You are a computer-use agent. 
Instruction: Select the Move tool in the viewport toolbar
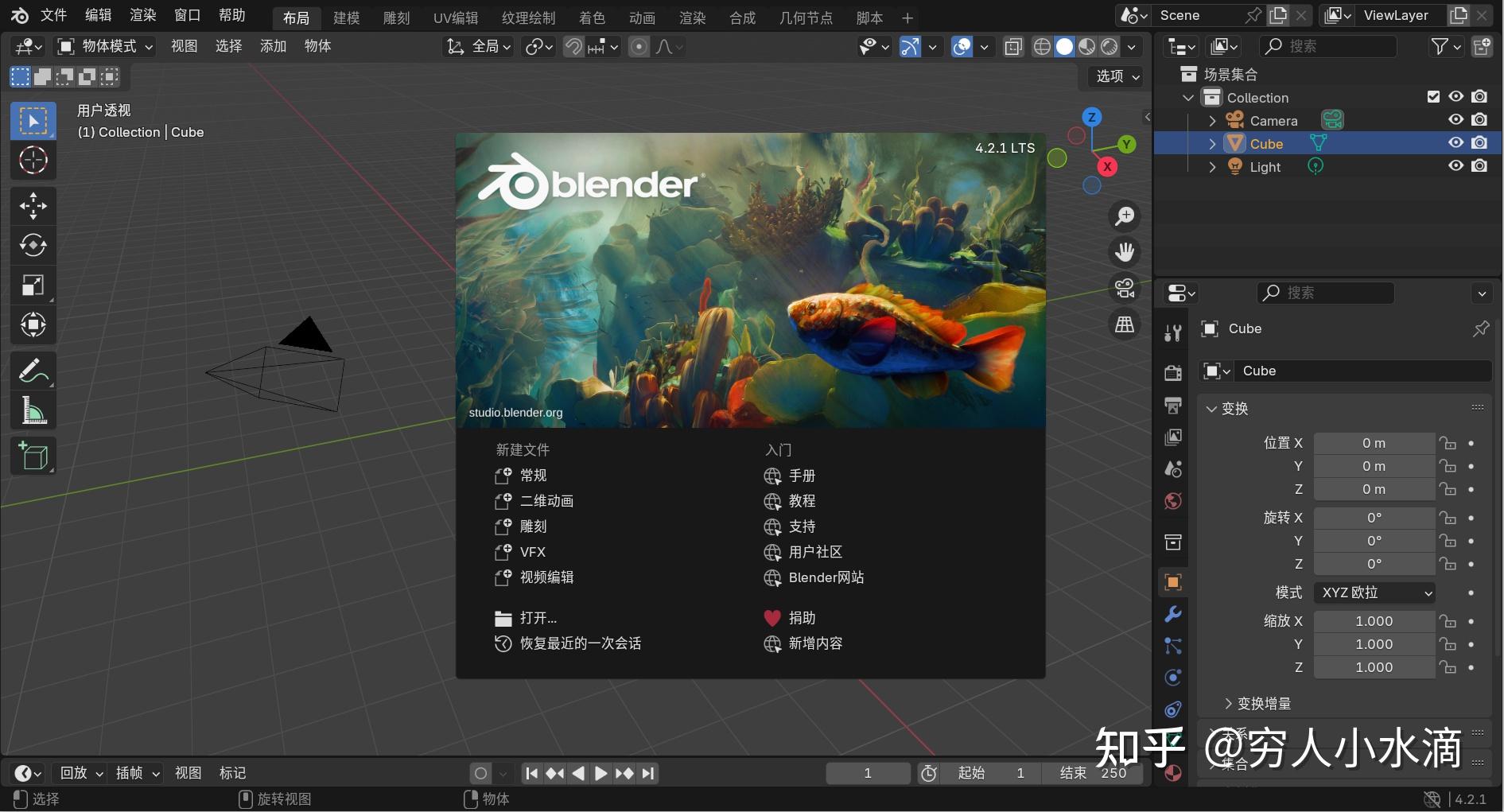pyautogui.click(x=33, y=205)
